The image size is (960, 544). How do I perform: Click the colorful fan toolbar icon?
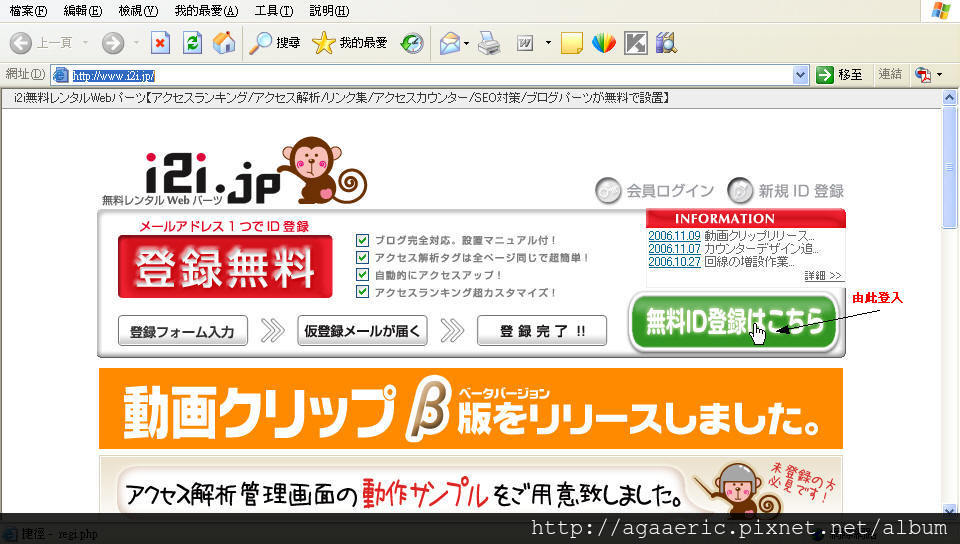[604, 43]
